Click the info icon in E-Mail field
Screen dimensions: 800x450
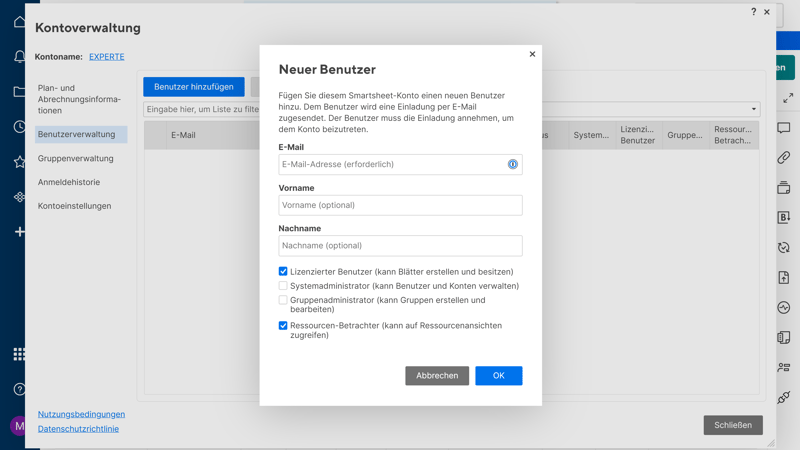(513, 164)
